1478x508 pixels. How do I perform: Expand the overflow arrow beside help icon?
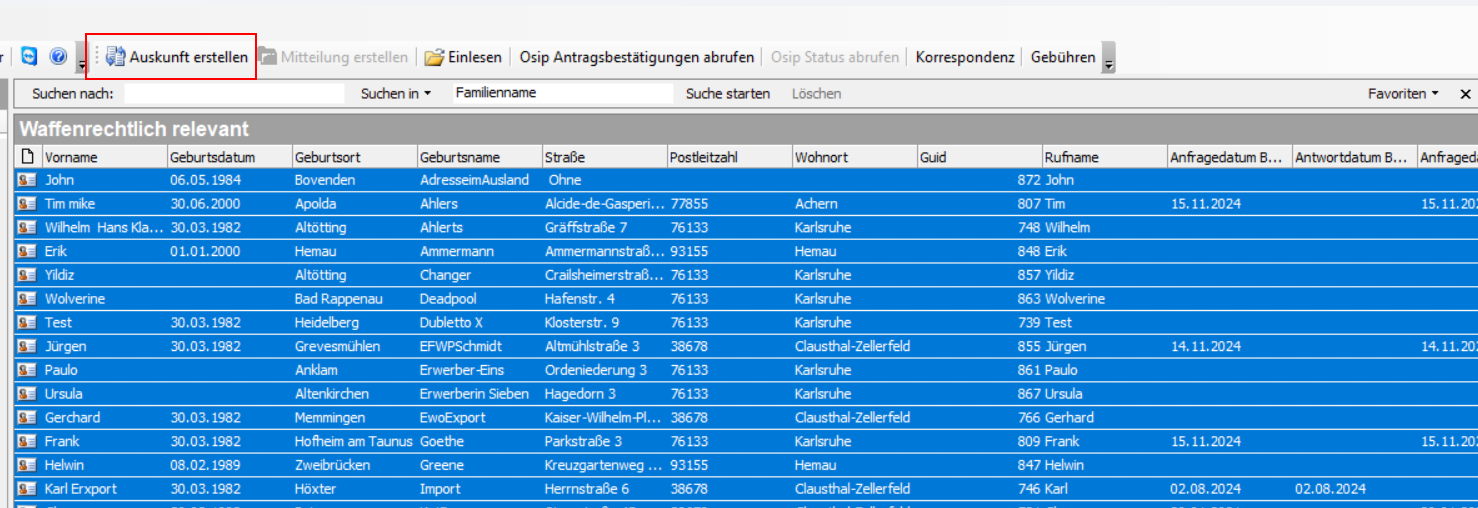click(x=81, y=62)
